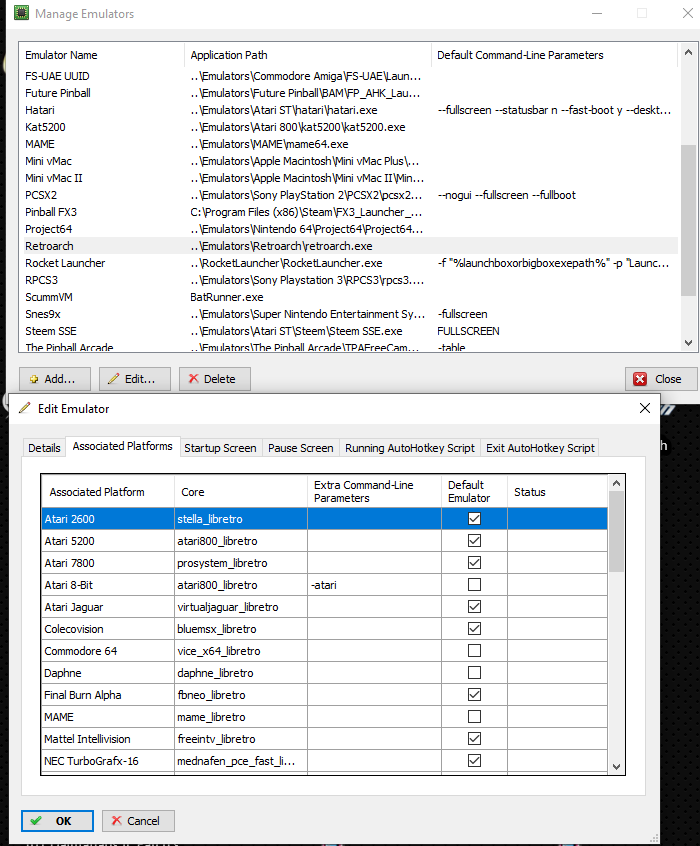This screenshot has width=700, height=846.
Task: Click platforms table scroll down arrow
Action: click(616, 767)
